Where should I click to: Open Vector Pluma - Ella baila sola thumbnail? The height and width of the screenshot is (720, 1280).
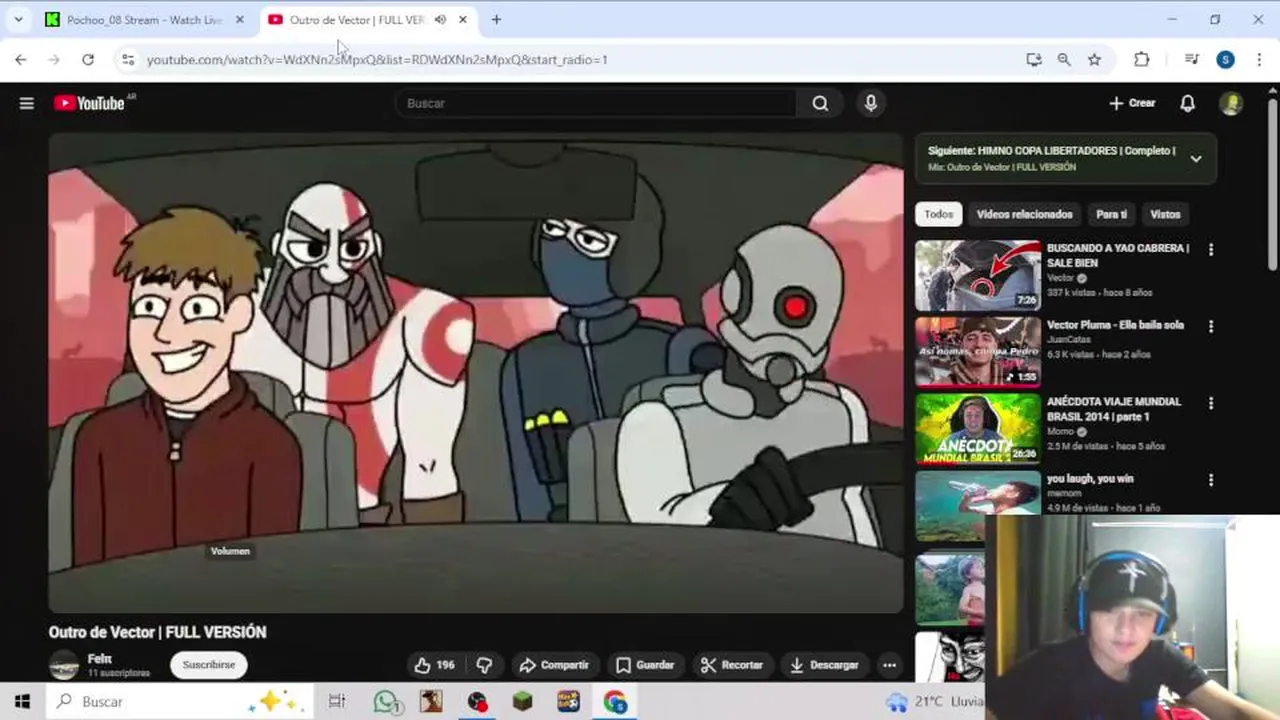coord(978,352)
